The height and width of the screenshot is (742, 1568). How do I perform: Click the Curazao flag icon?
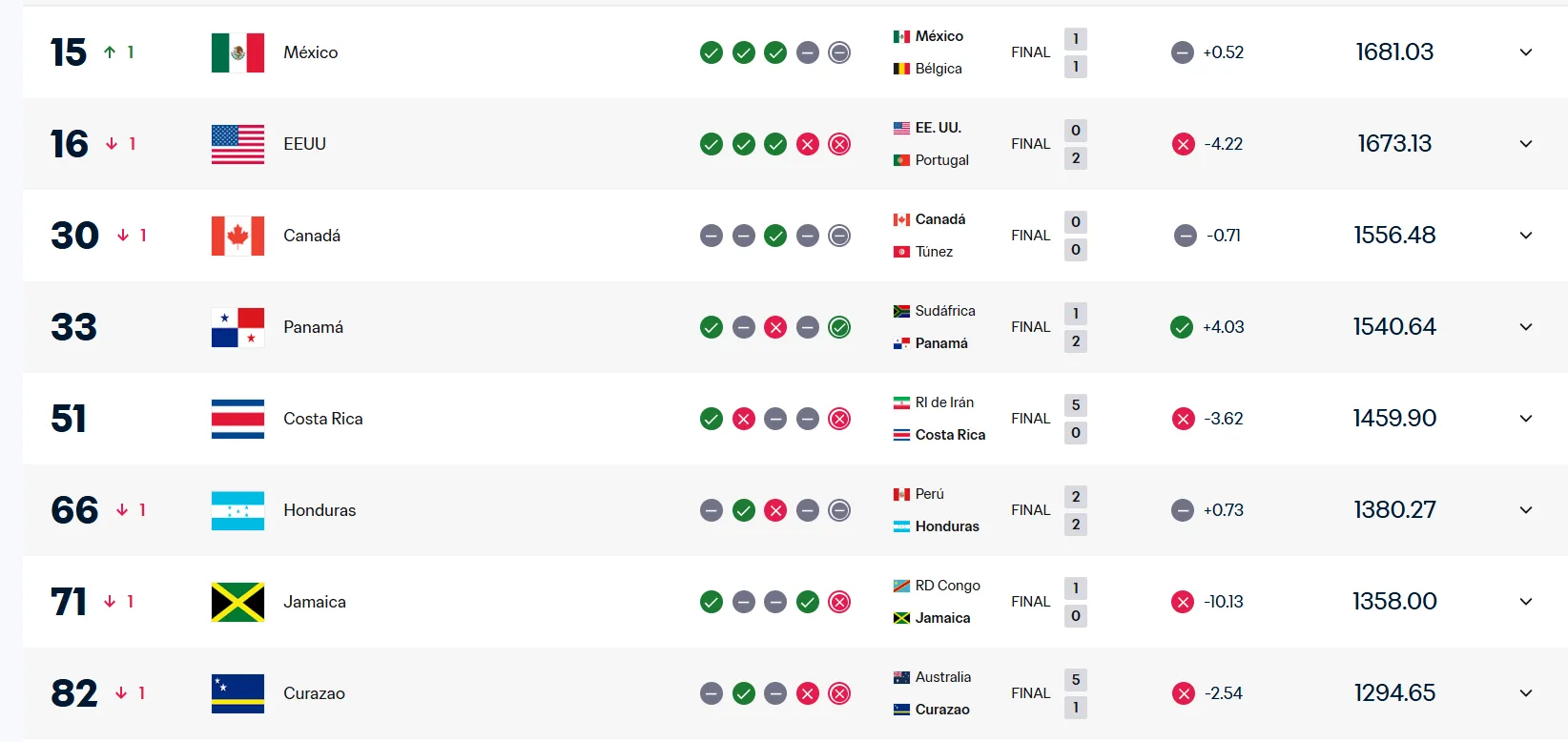pyautogui.click(x=237, y=693)
